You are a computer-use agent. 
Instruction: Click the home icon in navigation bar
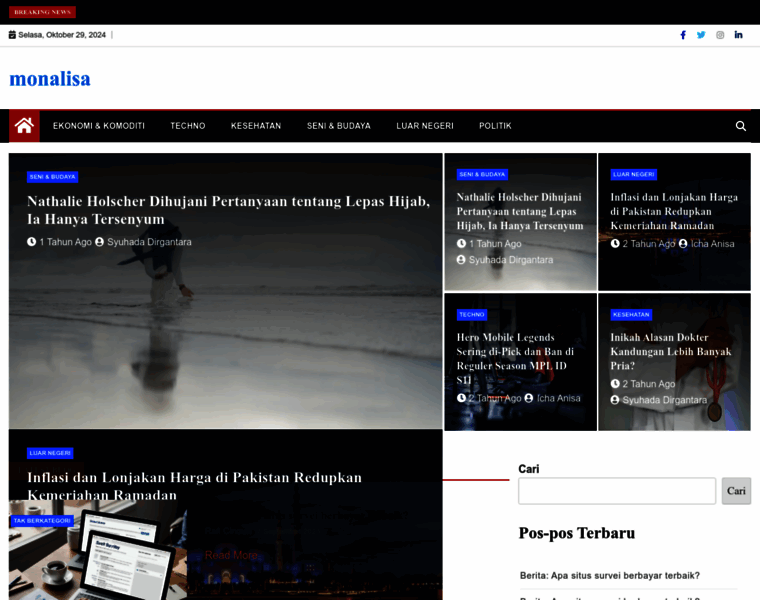[24, 126]
